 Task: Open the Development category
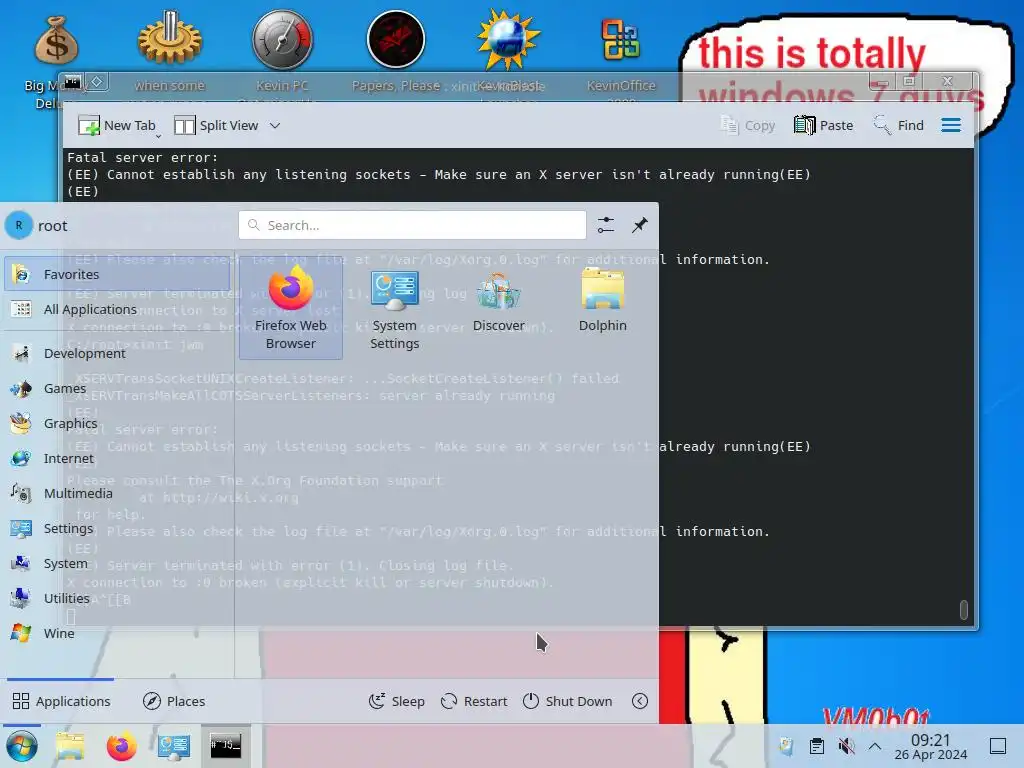coord(118,353)
